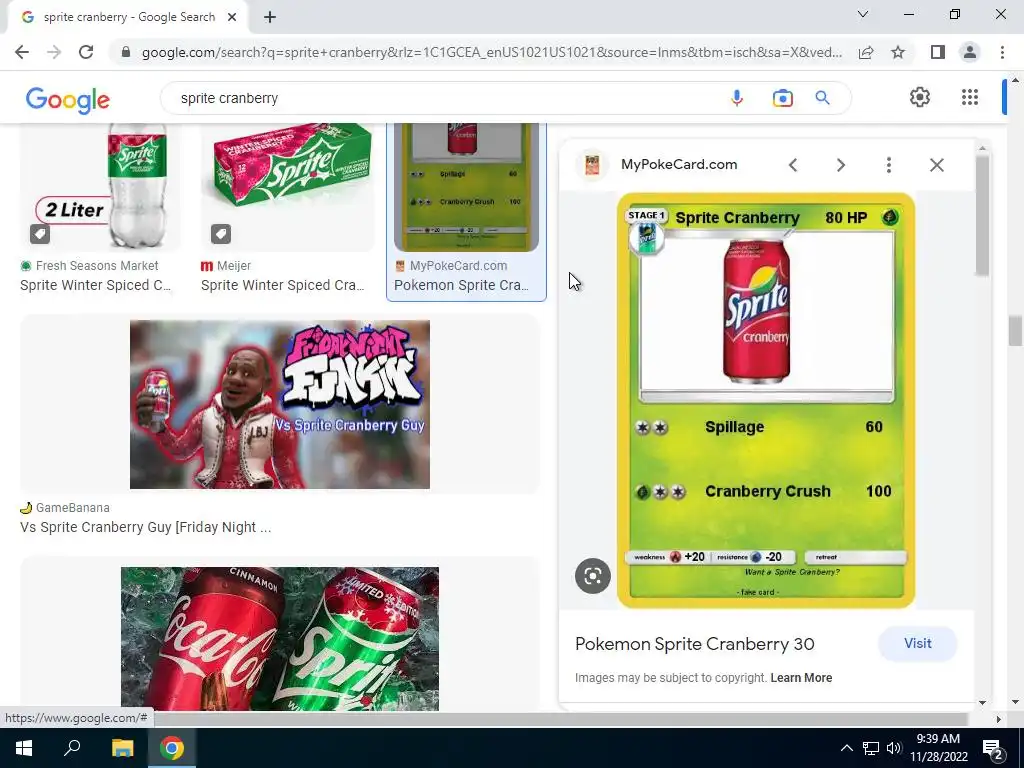Share this page via address bar icon
Viewport: 1024px width, 768px height.
coord(866,52)
